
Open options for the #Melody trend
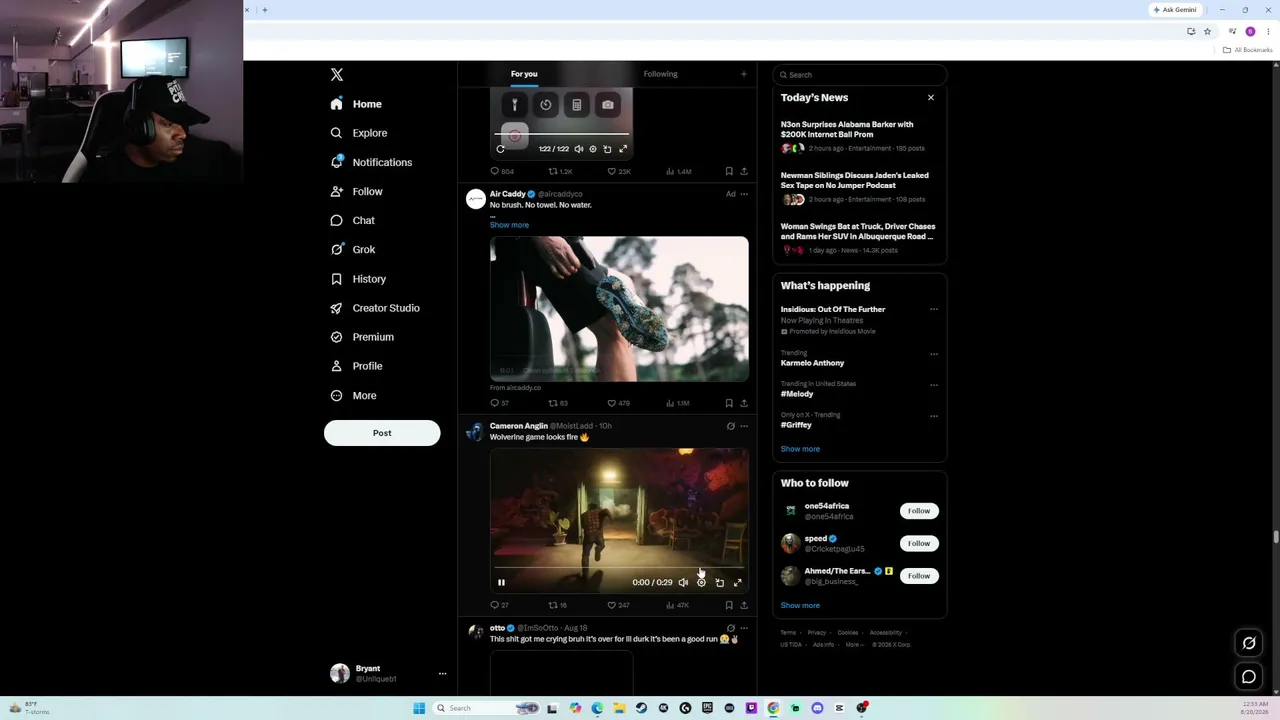pyautogui.click(x=934, y=385)
